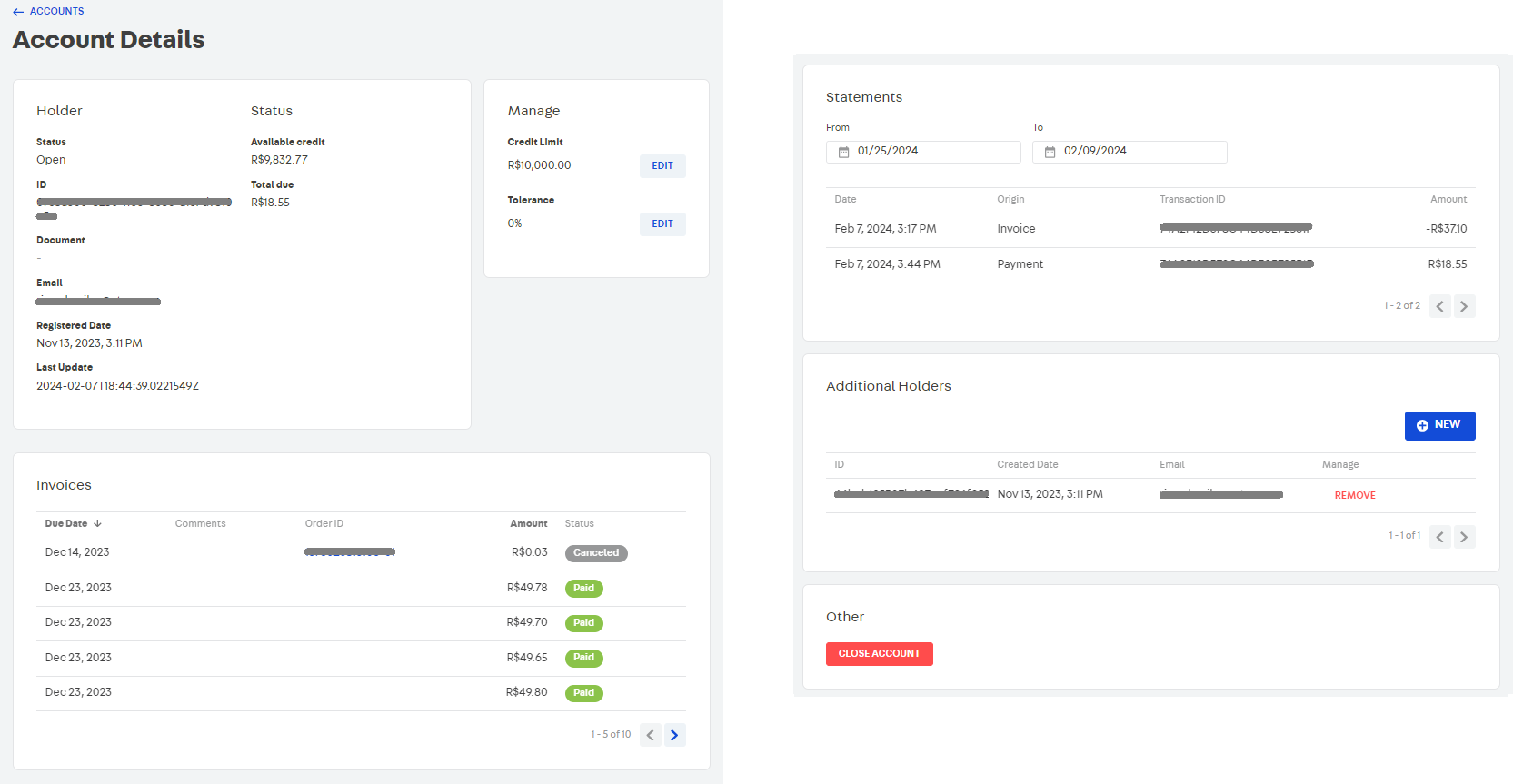
Task: Go to next page of Statements
Action: pyautogui.click(x=1464, y=306)
